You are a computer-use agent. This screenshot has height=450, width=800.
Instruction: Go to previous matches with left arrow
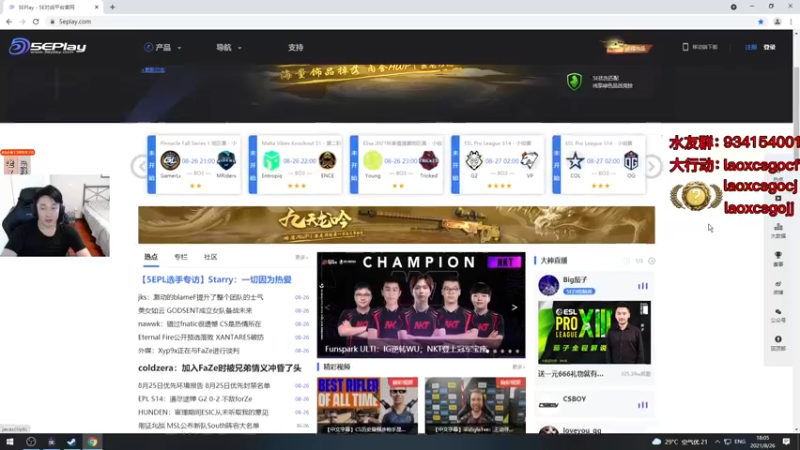click(x=139, y=166)
